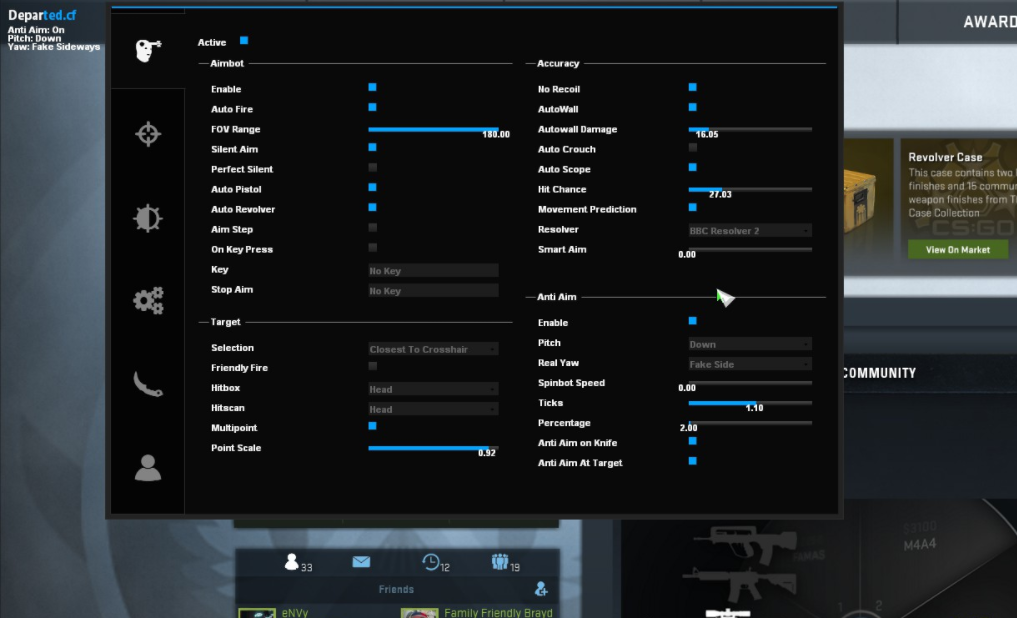Click the Stop Aim key bind field

pyautogui.click(x=433, y=291)
